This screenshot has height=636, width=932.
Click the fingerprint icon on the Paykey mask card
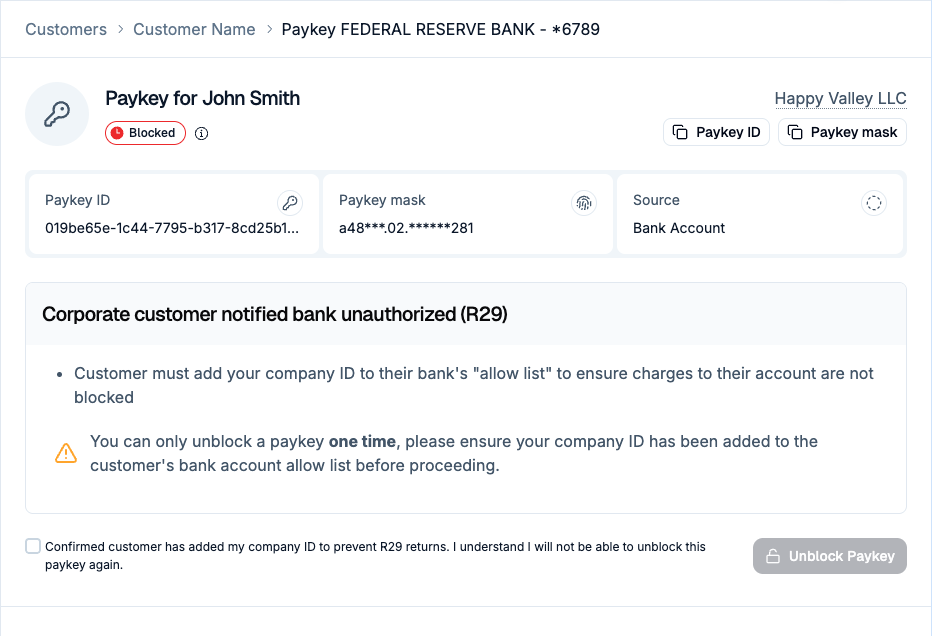[584, 203]
